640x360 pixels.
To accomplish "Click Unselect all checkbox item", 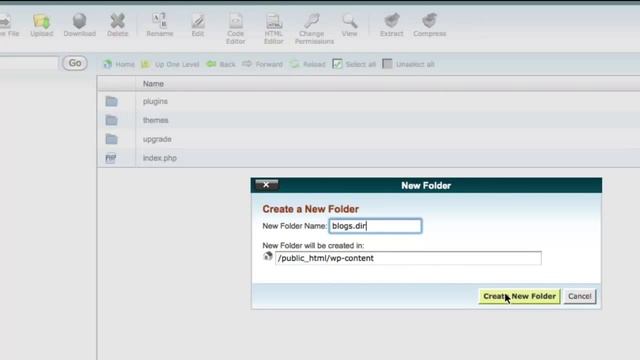I will (408, 64).
